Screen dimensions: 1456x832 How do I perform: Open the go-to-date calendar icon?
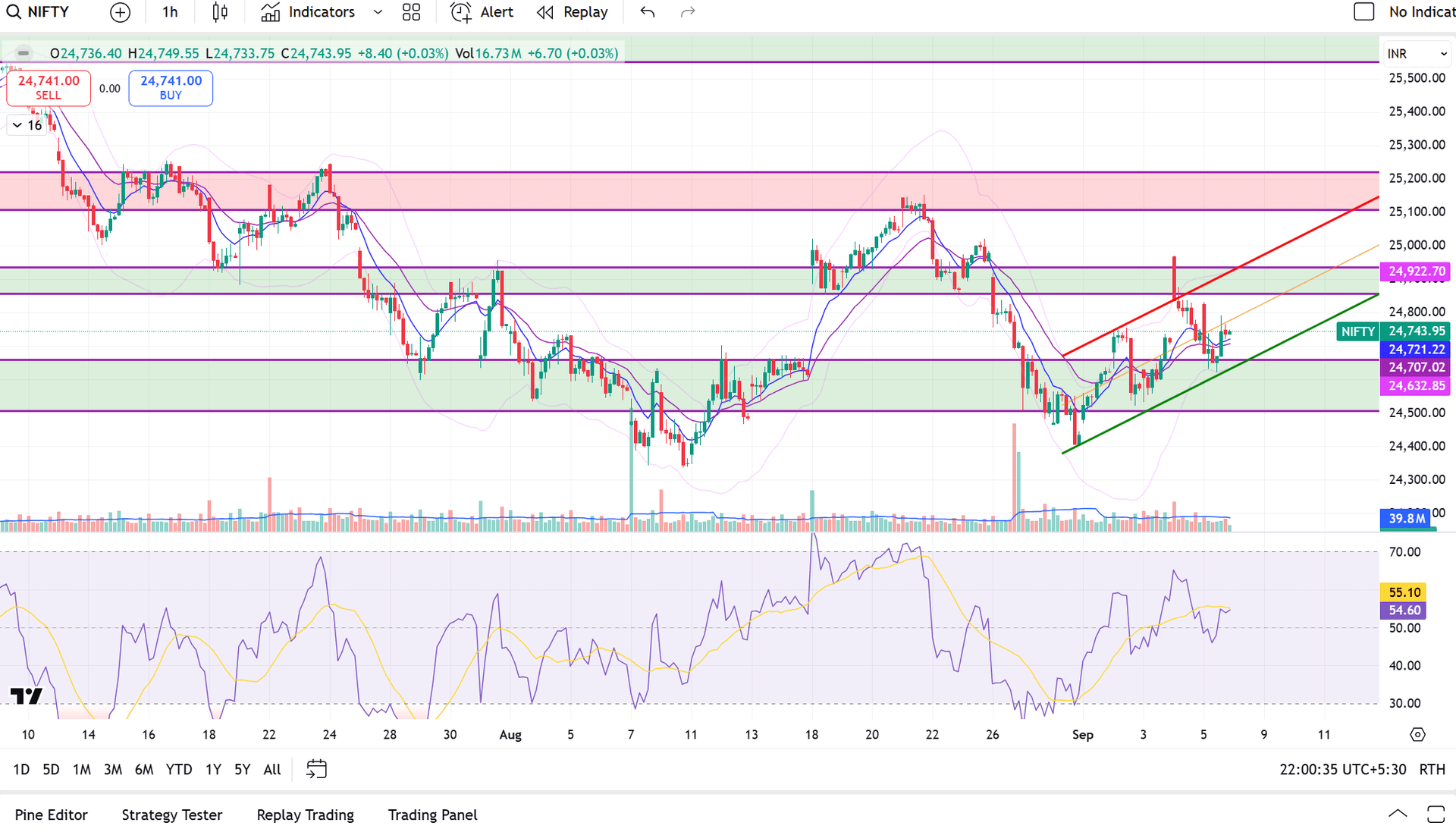click(316, 770)
